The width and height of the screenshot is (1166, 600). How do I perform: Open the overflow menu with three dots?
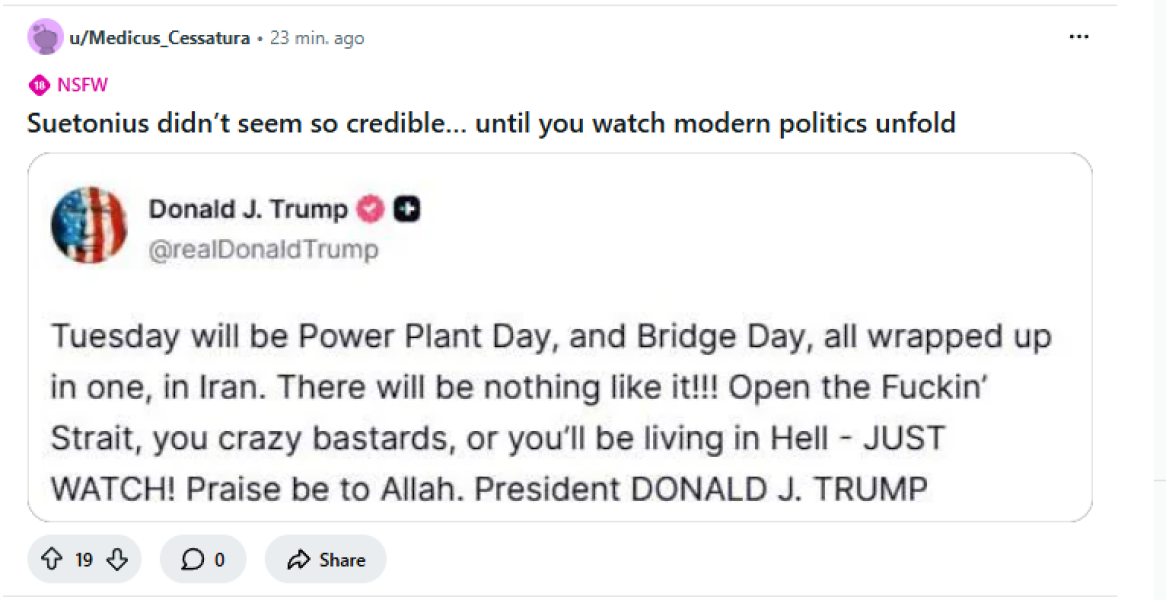point(1079,36)
